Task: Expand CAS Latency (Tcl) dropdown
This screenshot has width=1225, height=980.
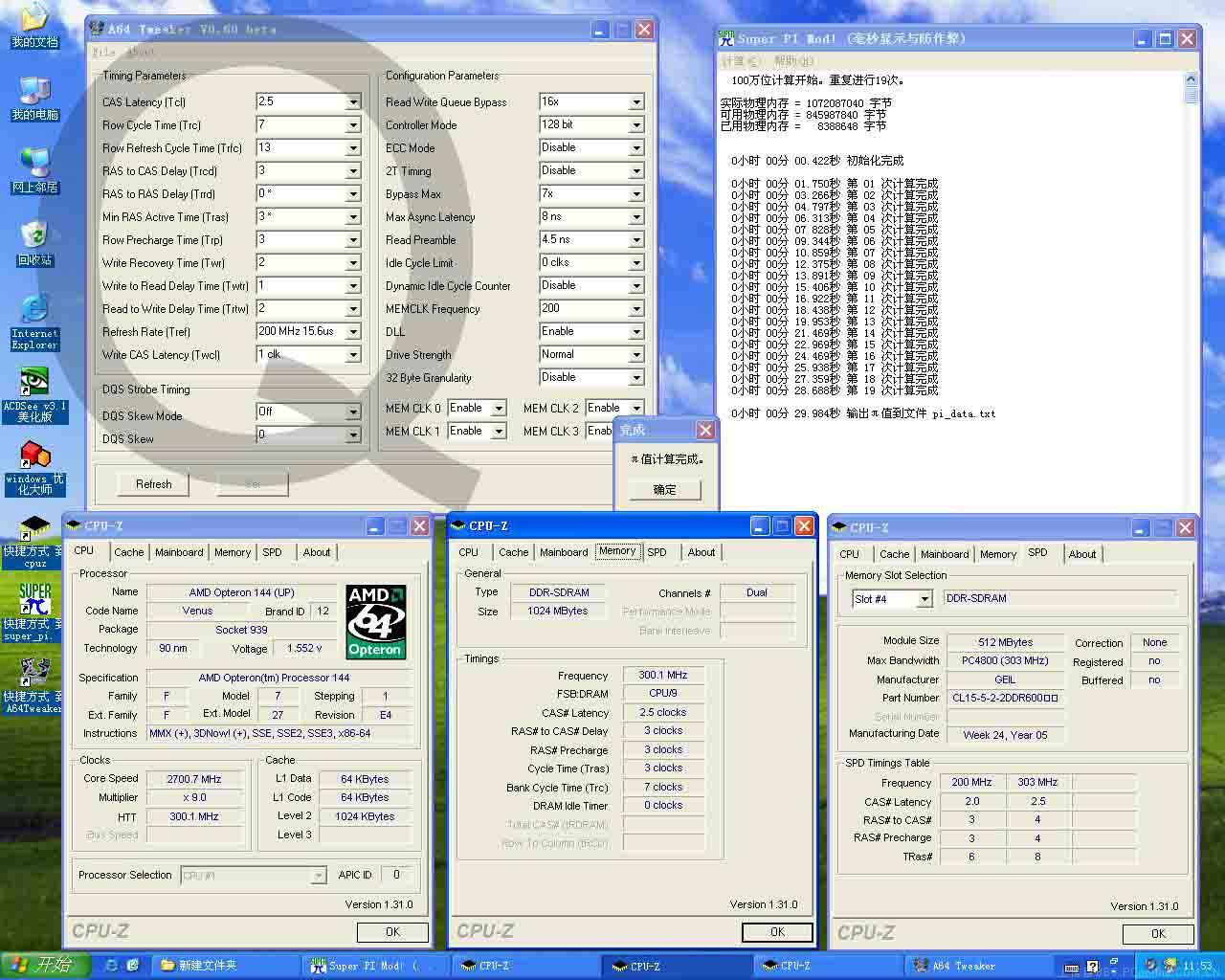Action: [x=353, y=102]
